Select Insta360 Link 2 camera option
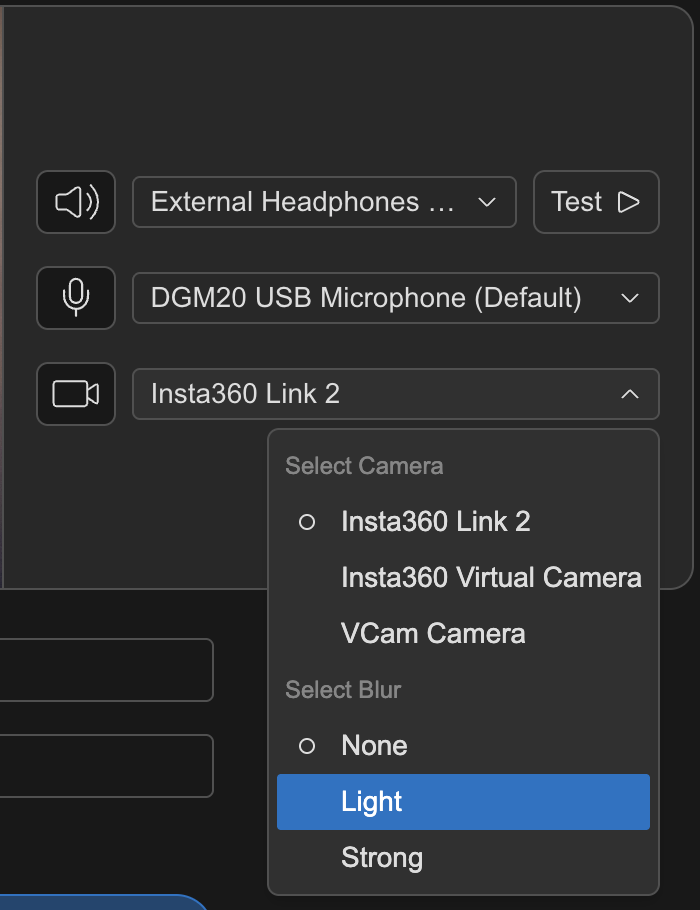700x910 pixels. click(463, 521)
